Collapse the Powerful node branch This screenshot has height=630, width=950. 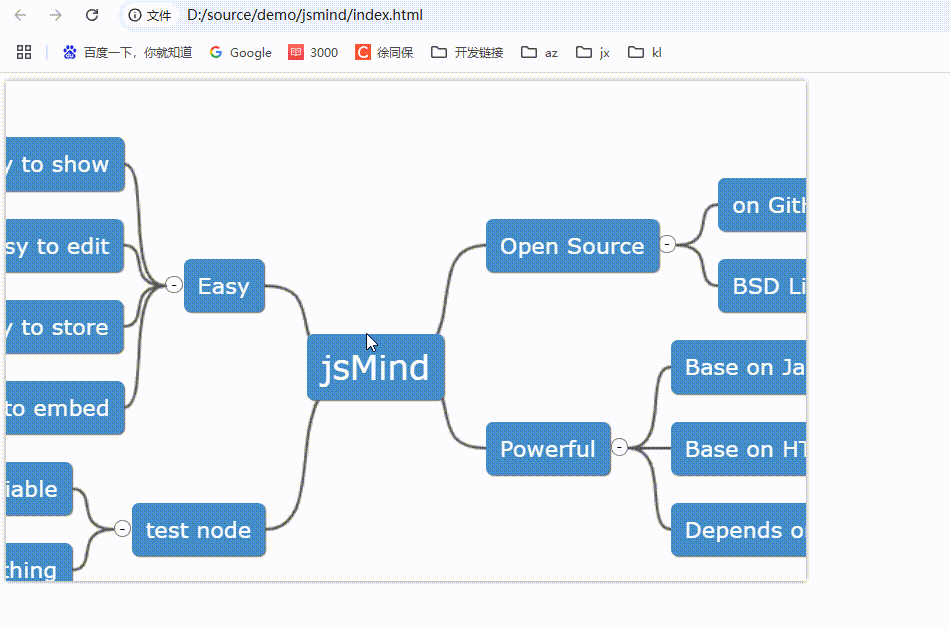[x=619, y=447]
